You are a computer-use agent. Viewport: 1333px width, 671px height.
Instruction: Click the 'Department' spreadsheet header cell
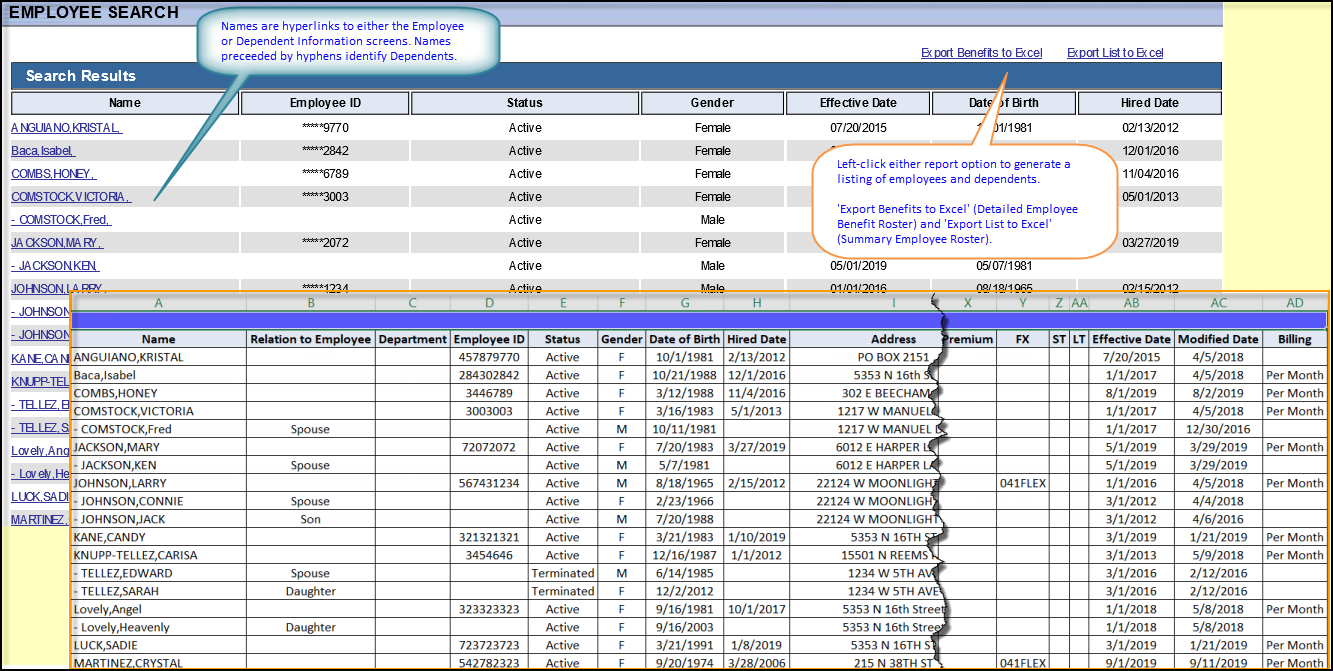[413, 339]
